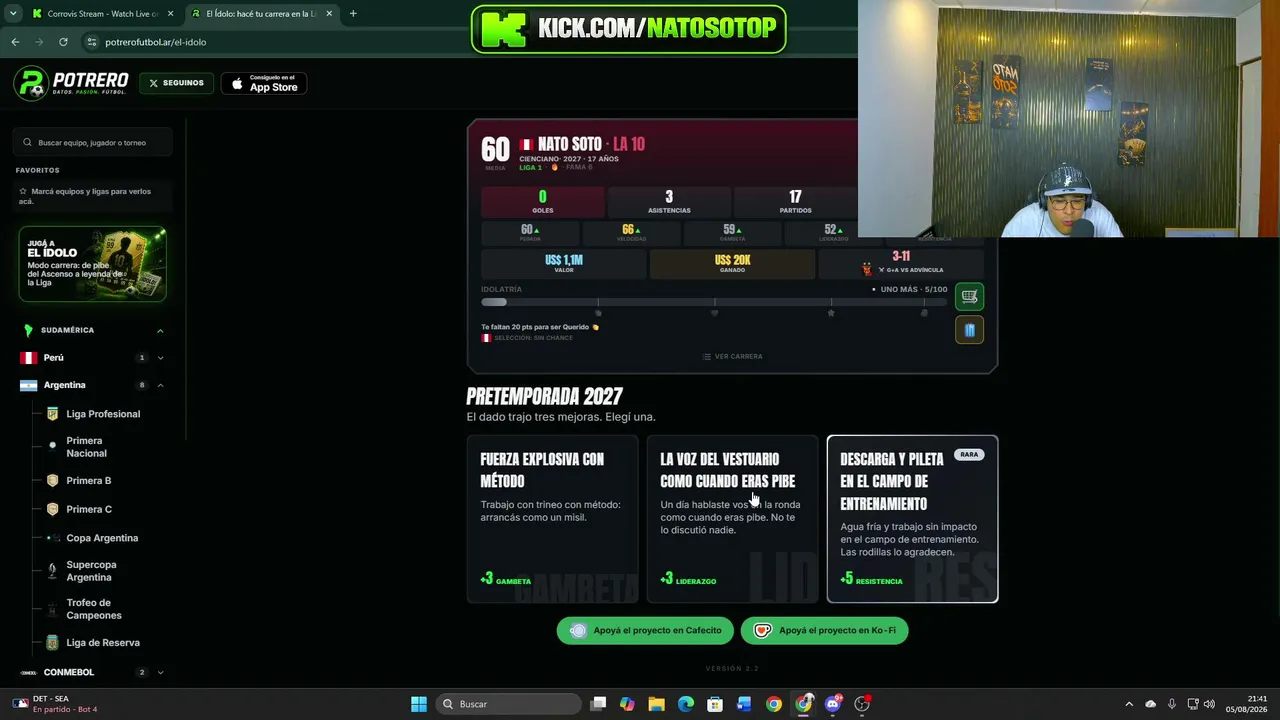Click the CONMEBOL logo icon

pos(28,672)
